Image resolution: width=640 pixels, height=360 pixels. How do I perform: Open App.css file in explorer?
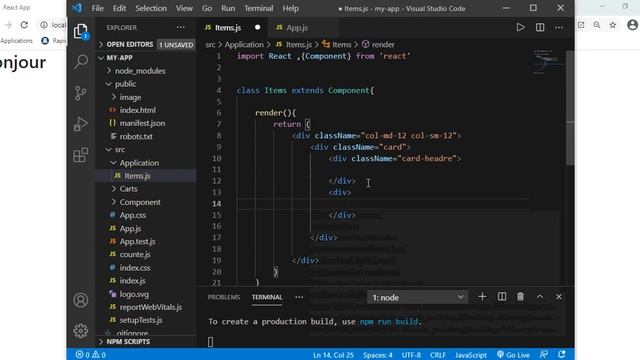point(133,215)
